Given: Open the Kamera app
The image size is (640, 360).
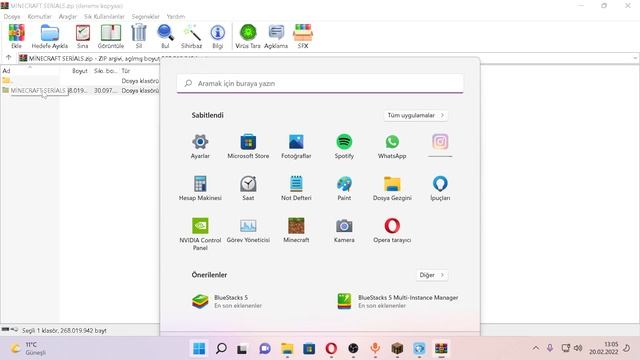Looking at the screenshot, I should coord(344,230).
